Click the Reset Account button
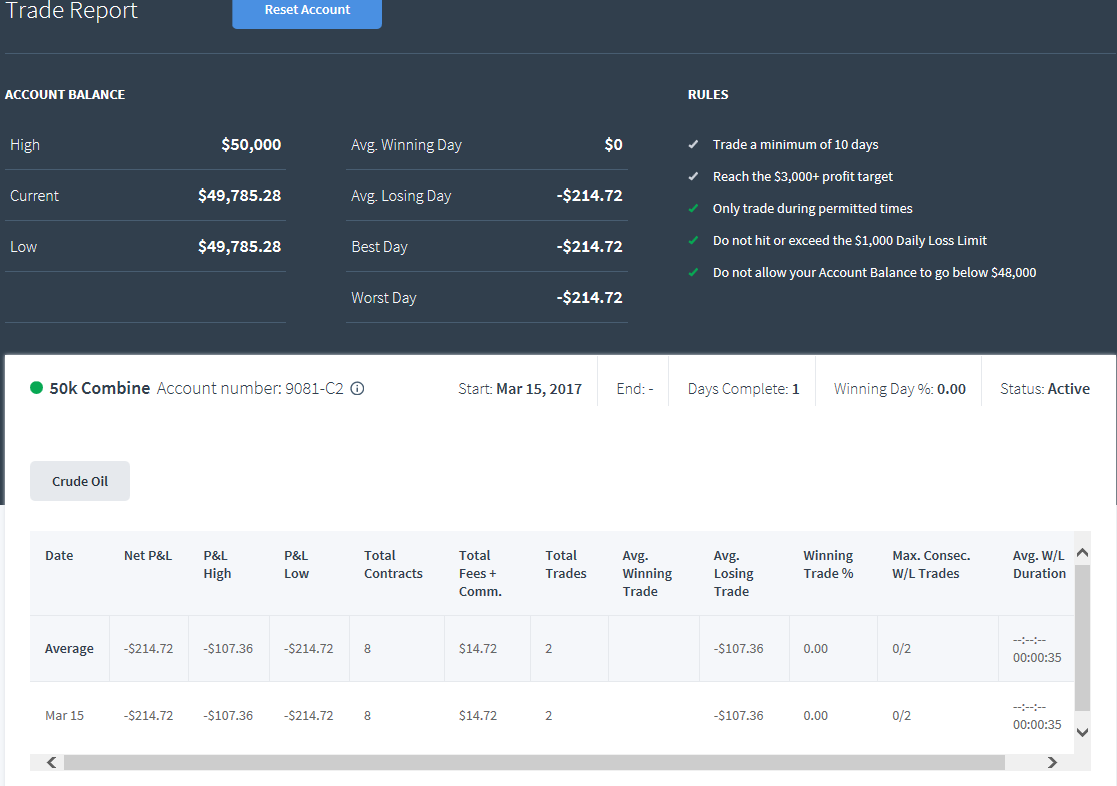 (307, 11)
